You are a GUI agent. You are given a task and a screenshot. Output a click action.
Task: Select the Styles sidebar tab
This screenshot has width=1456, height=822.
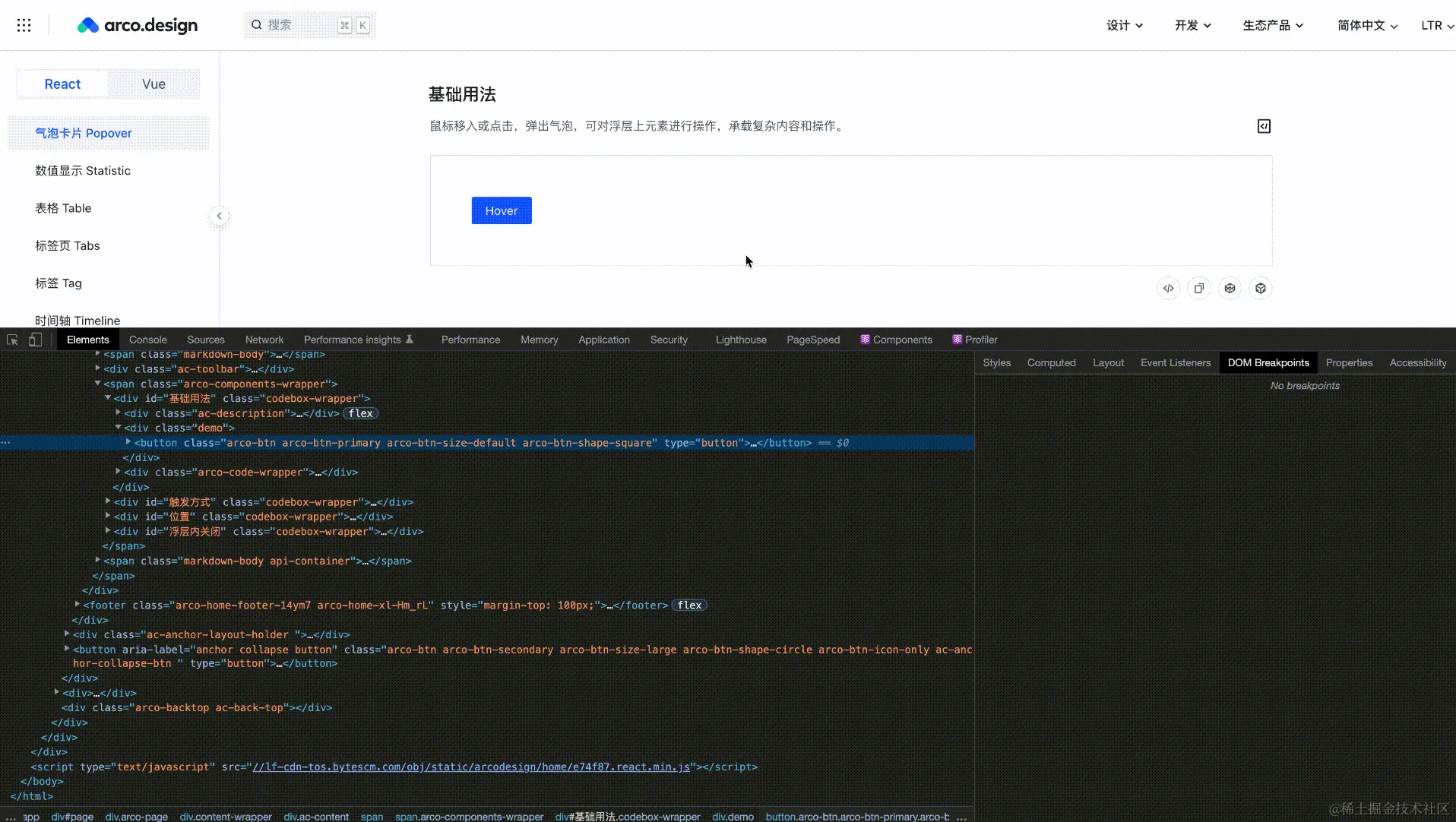coord(997,363)
